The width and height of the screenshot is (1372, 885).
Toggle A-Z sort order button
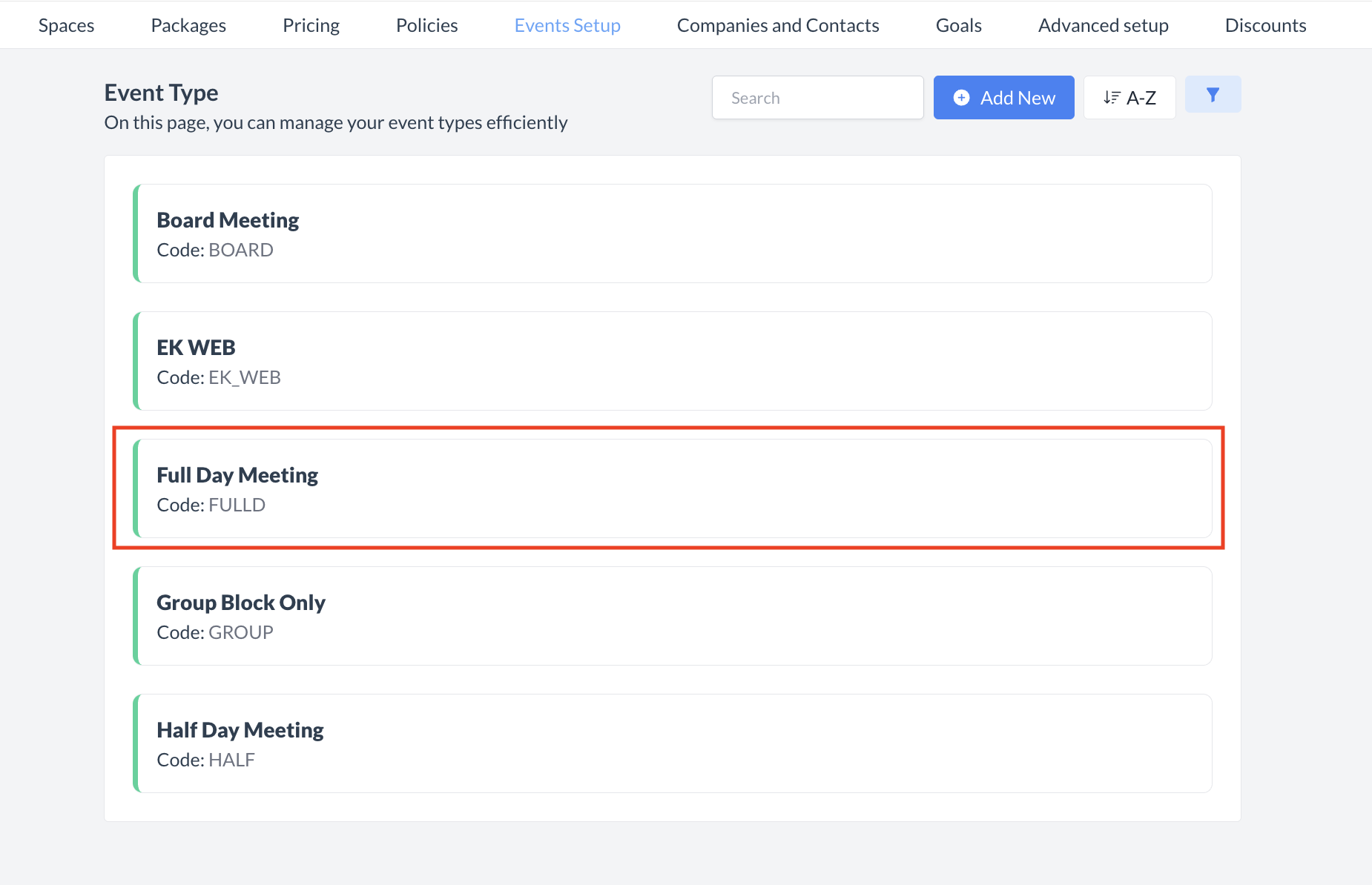(x=1129, y=98)
